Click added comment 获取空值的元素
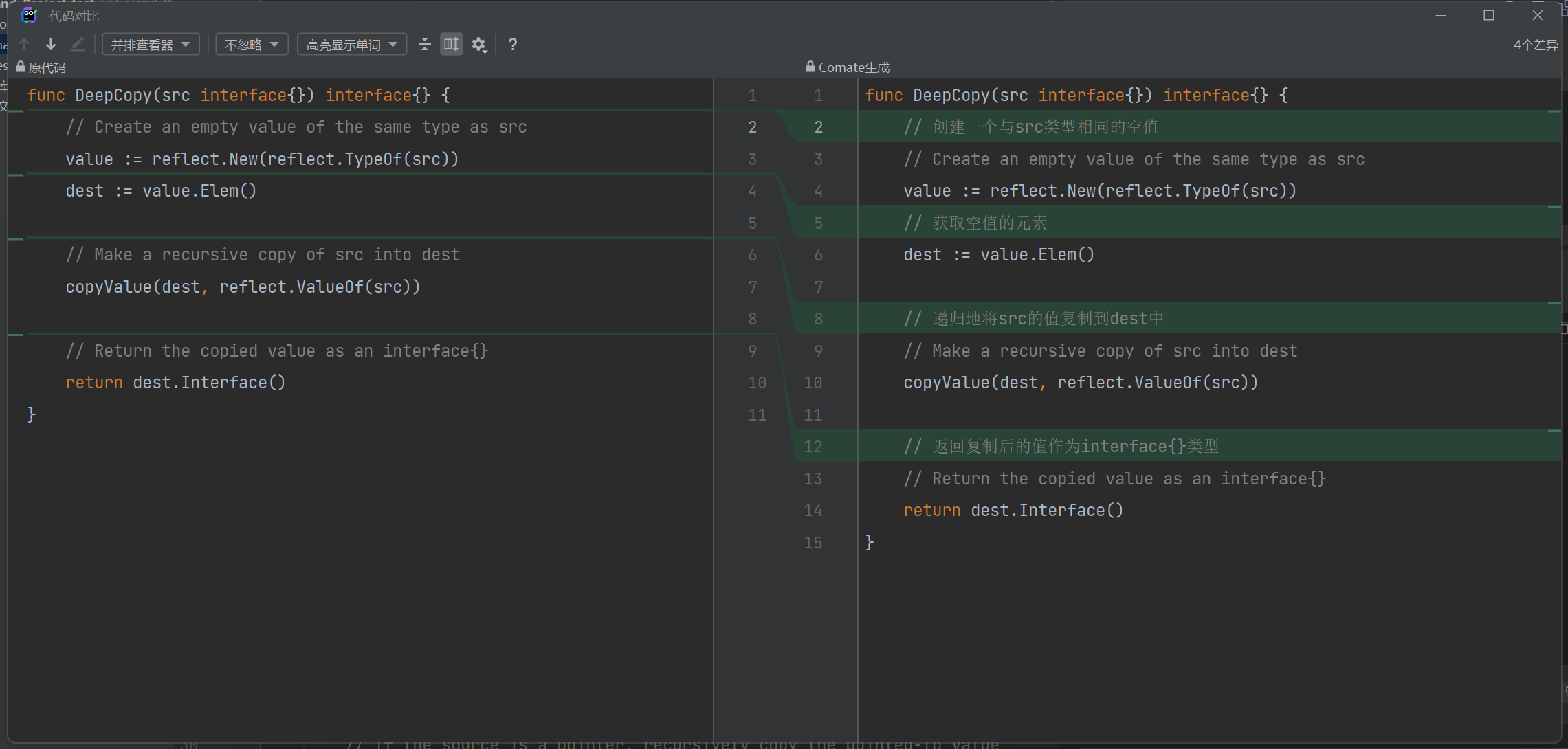This screenshot has height=749, width=1568. pyautogui.click(x=975, y=223)
